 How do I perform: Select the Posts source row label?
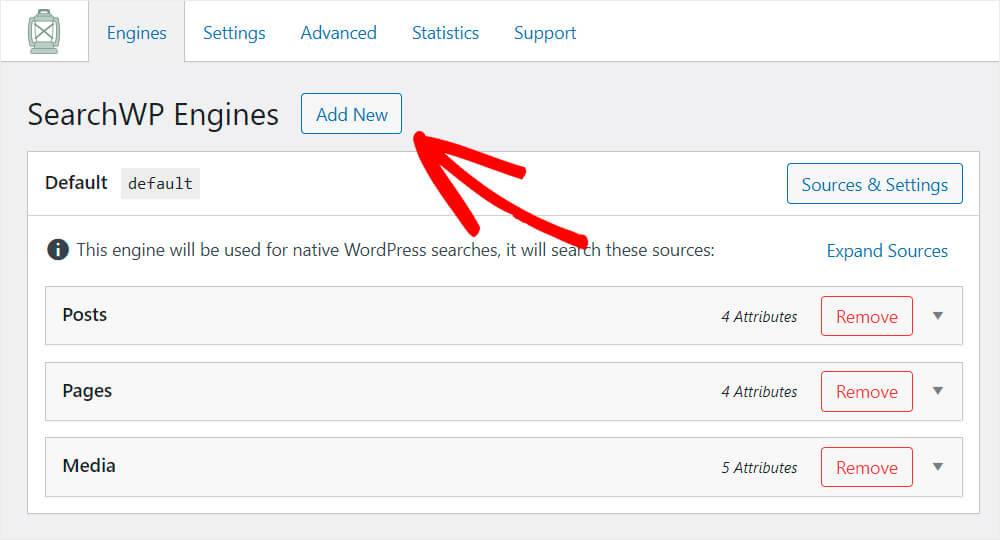[x=85, y=315]
